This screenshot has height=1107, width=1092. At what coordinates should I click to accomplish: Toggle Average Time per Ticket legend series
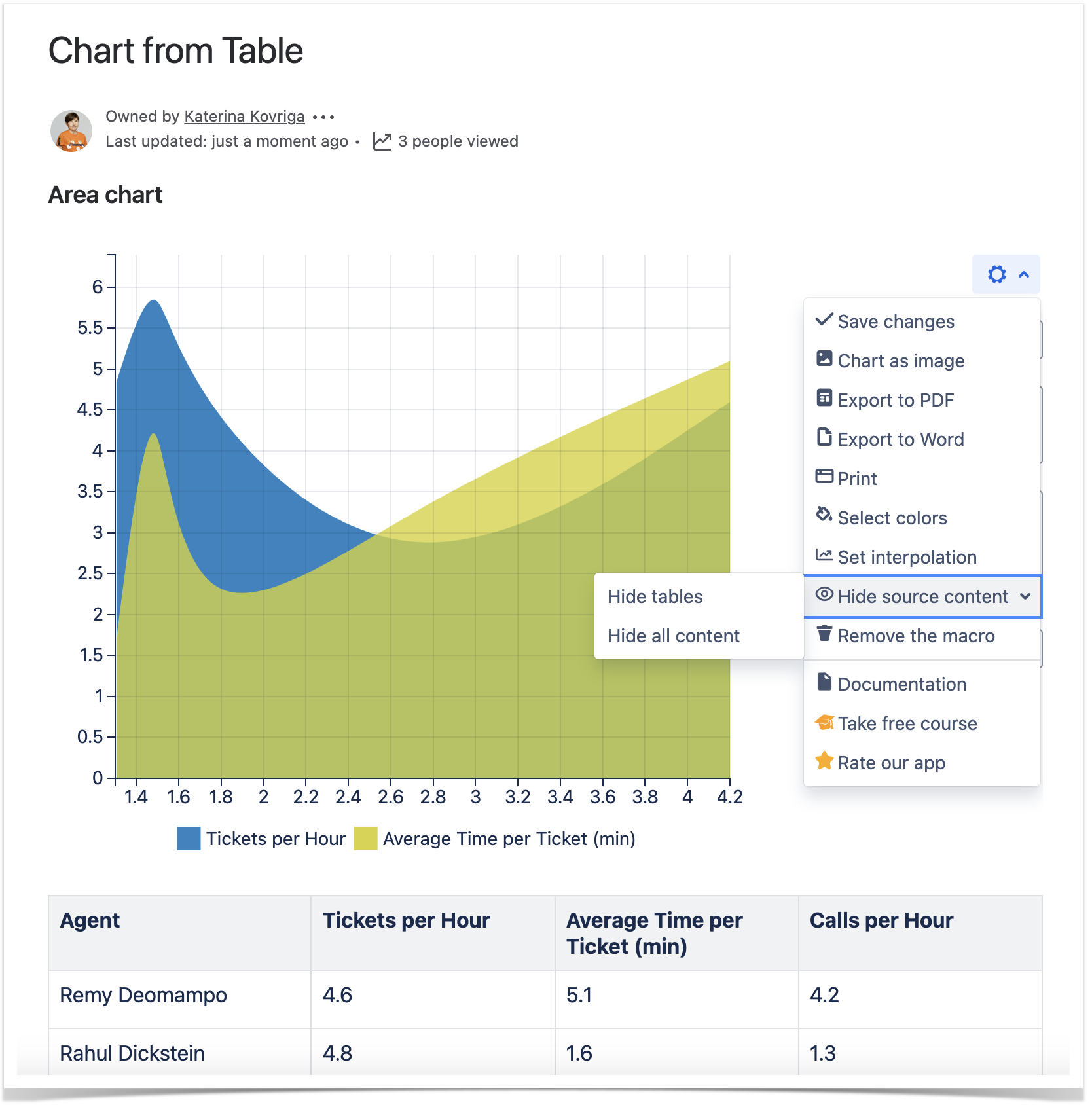coord(509,839)
